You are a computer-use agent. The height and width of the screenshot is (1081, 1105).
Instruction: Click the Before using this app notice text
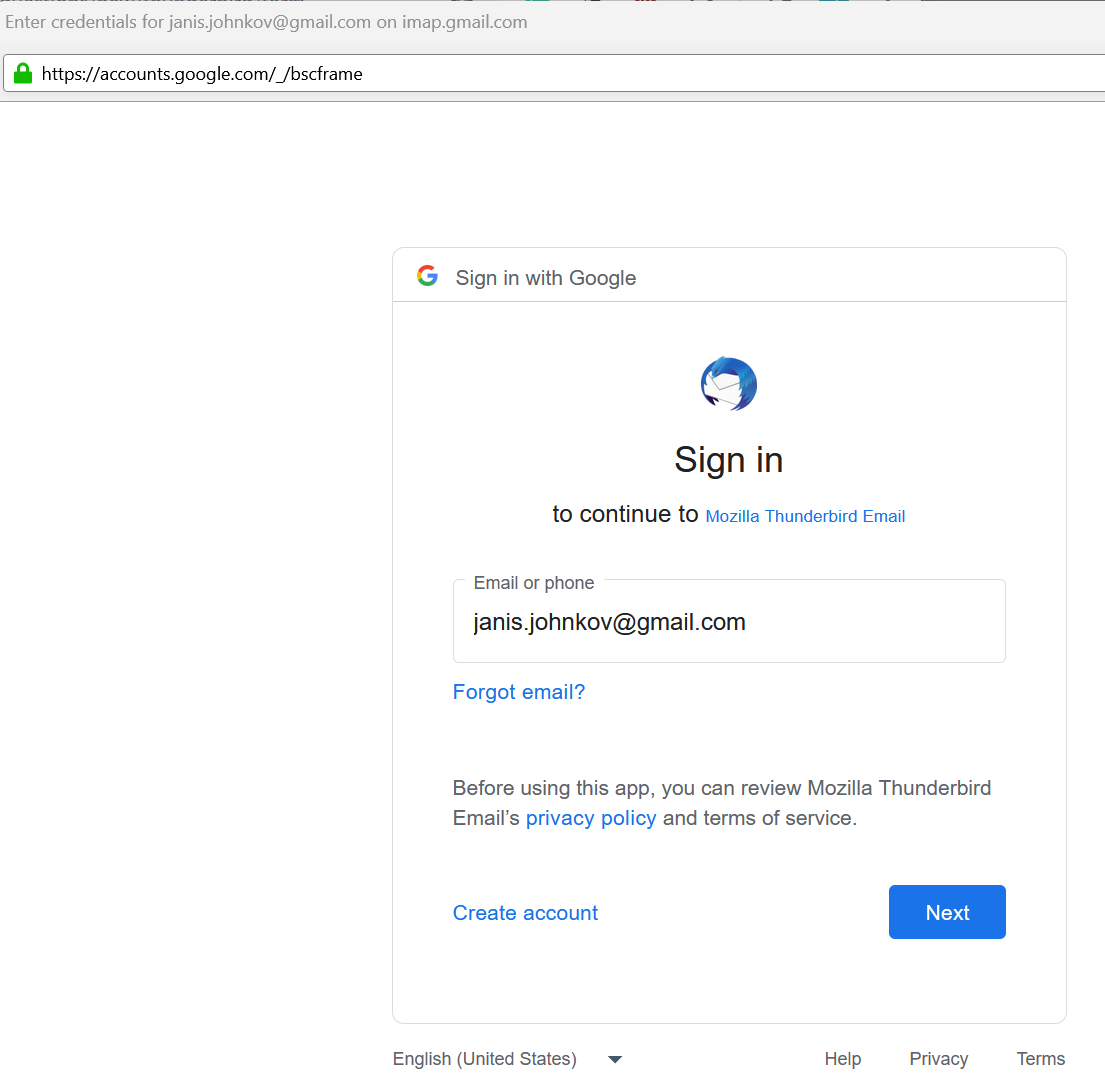tap(722, 803)
